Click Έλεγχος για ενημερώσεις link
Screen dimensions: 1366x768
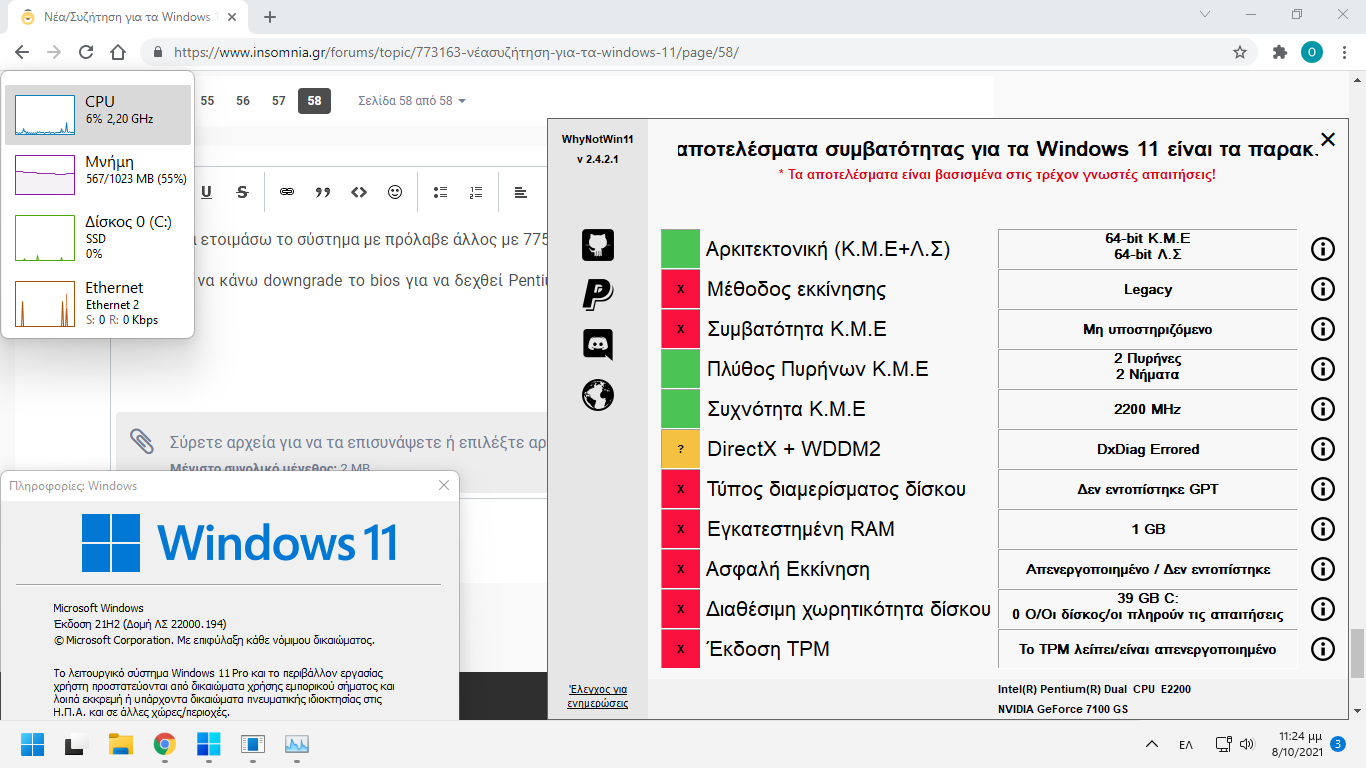pyautogui.click(x=598, y=696)
